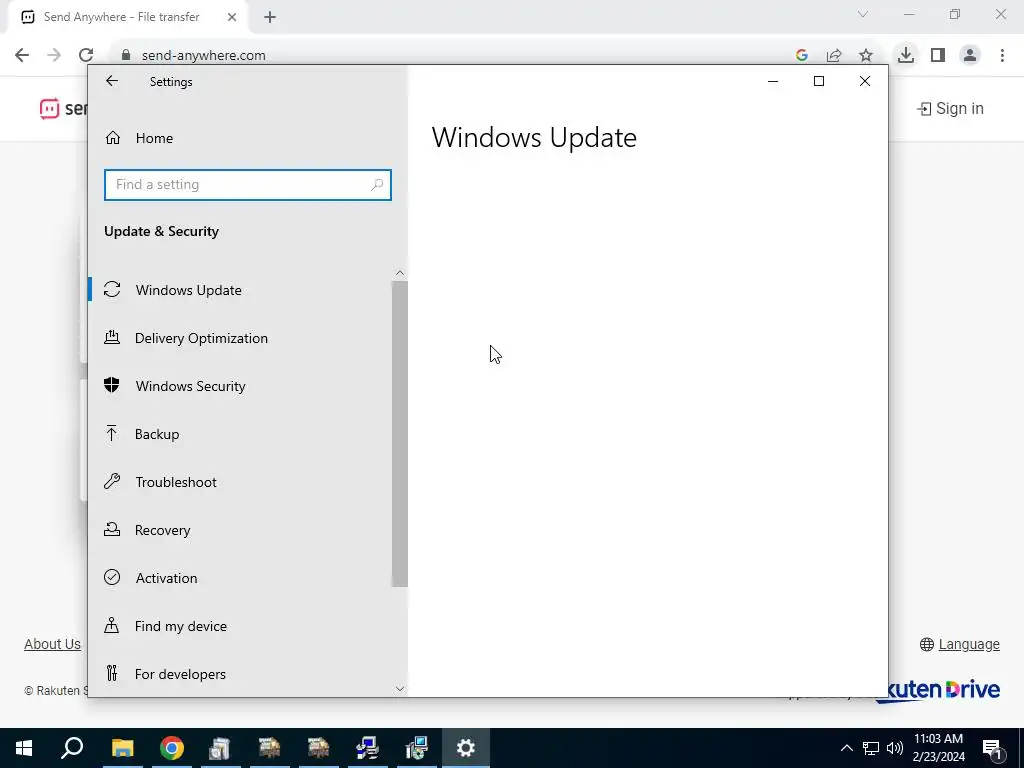Image resolution: width=1024 pixels, height=768 pixels.
Task: Click the For developers tools icon
Action: [x=112, y=673]
